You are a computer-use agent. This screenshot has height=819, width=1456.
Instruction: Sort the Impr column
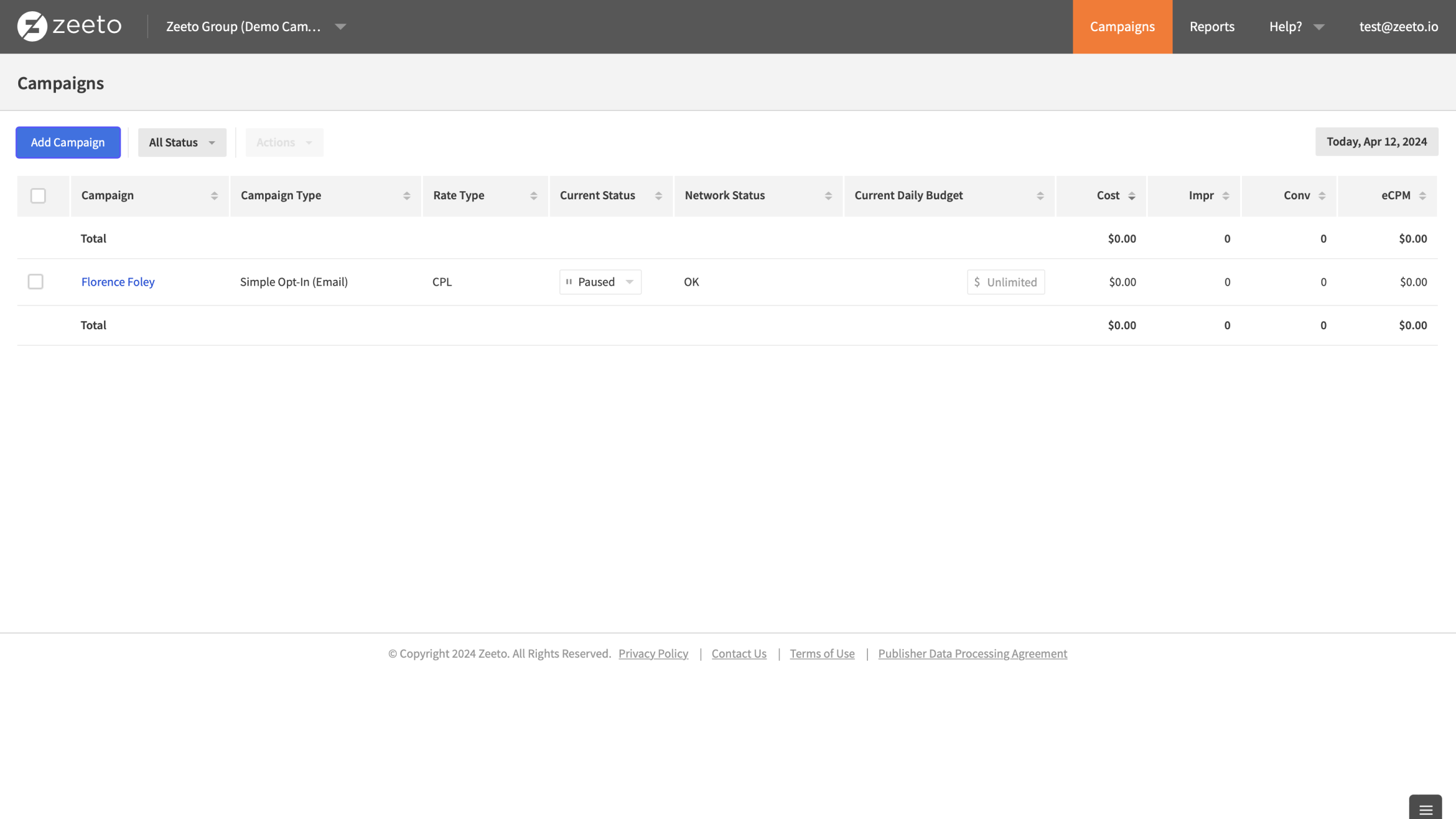tap(1225, 195)
